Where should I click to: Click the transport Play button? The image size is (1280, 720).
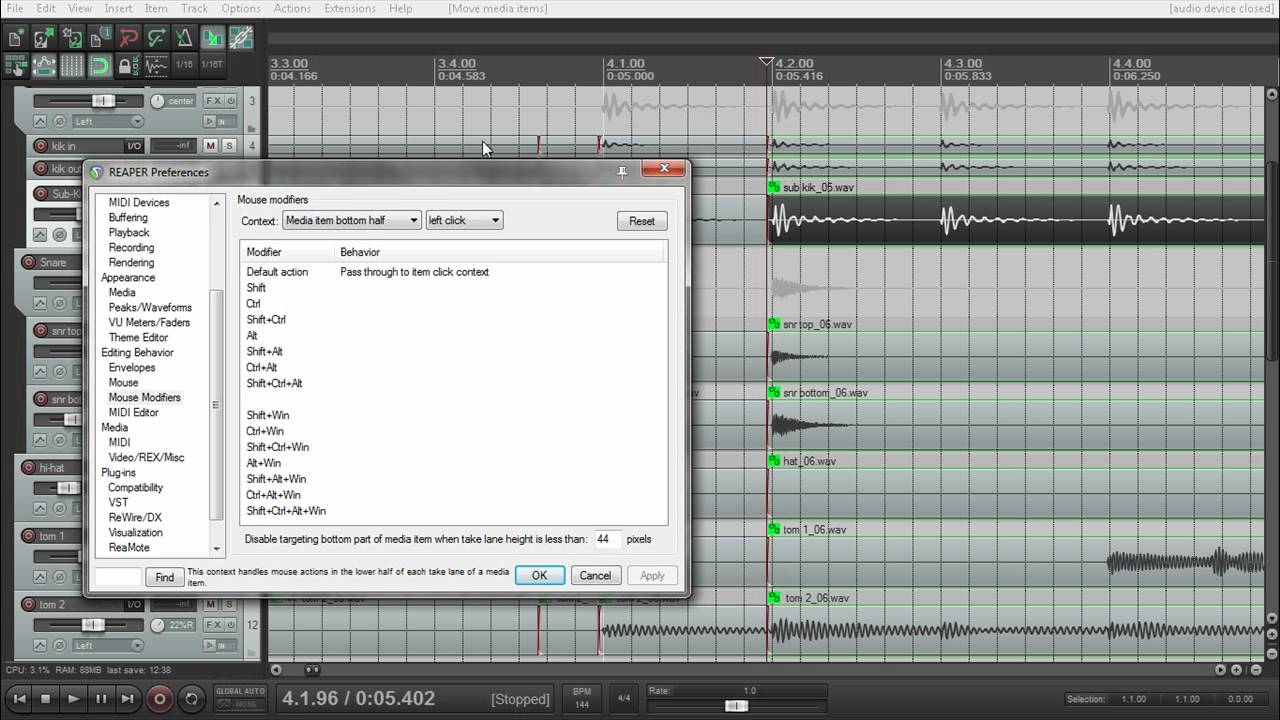click(73, 699)
